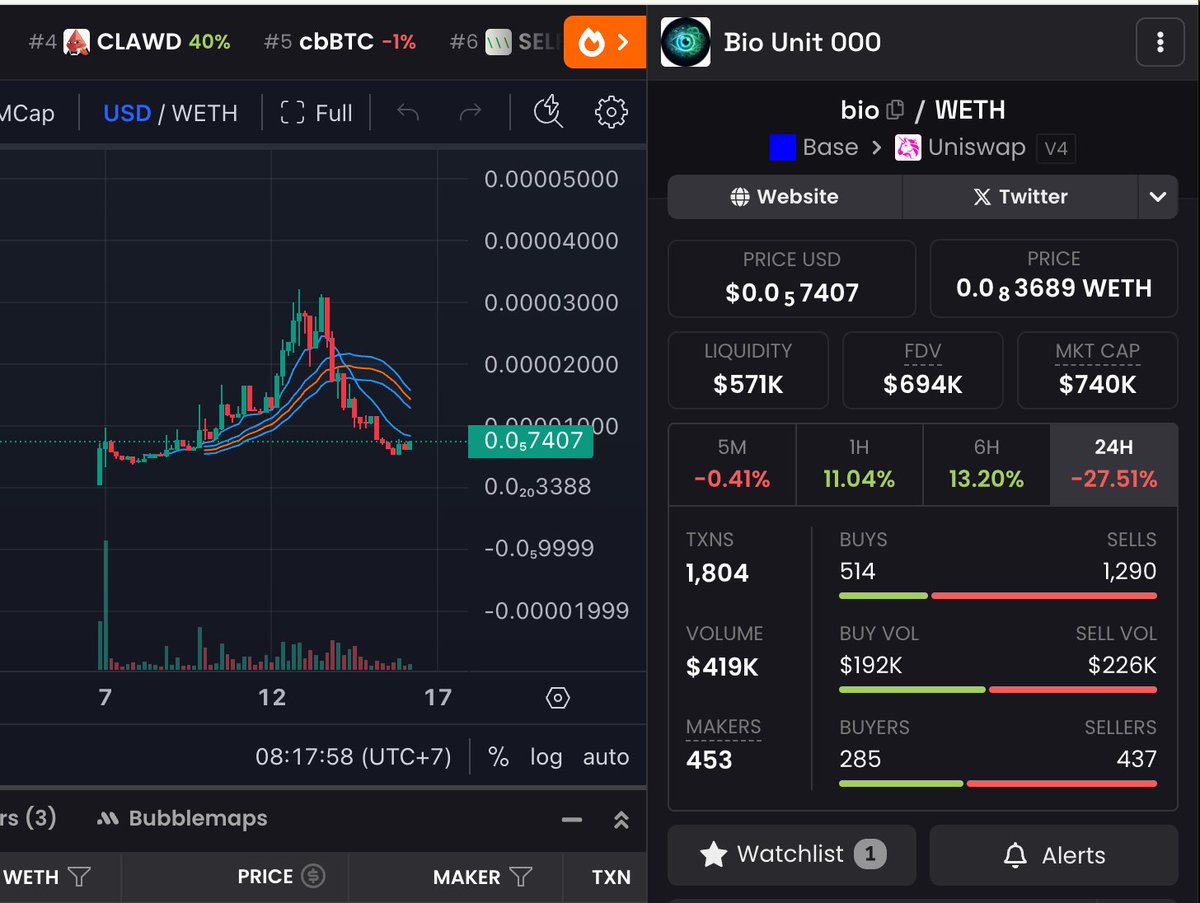Open price Alerts button
The height and width of the screenshot is (903, 1200).
coord(1054,855)
